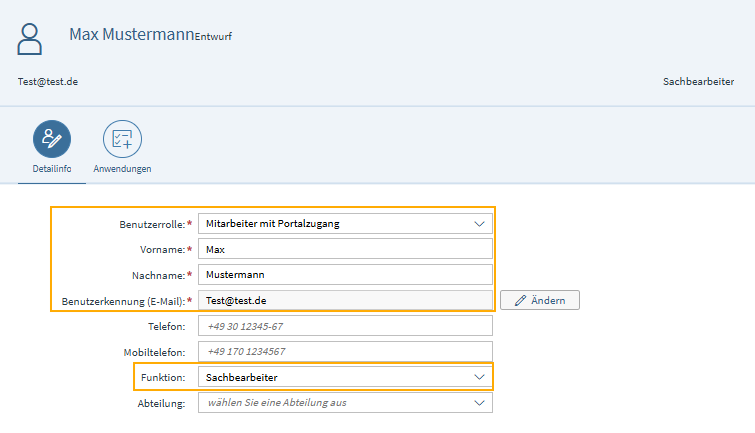Click the Benutzerkennung email field

[345, 300]
